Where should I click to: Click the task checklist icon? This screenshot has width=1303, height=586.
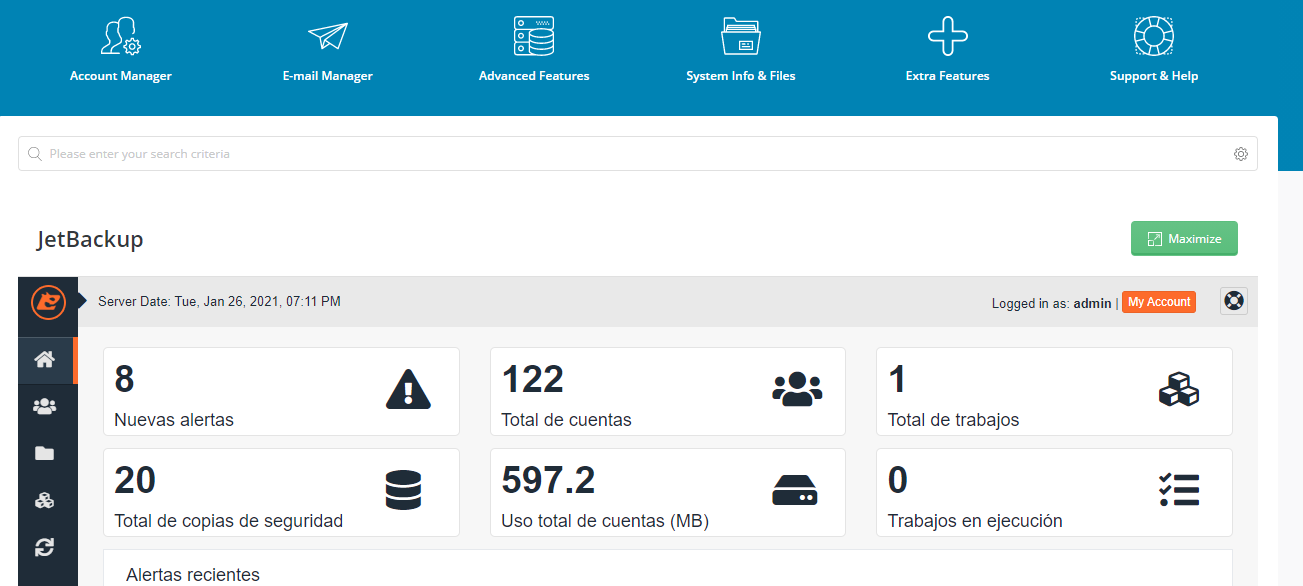1179,490
